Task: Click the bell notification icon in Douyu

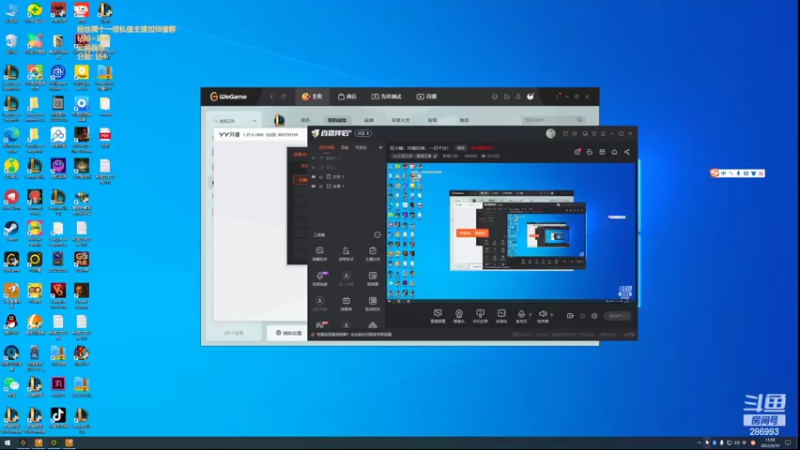Action: click(x=614, y=152)
